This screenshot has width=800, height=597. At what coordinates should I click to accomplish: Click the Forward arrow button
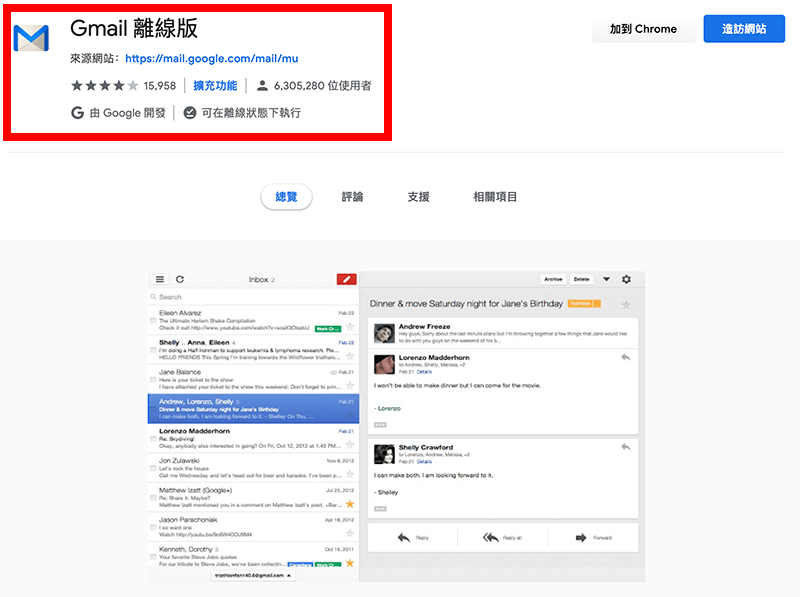tap(593, 538)
